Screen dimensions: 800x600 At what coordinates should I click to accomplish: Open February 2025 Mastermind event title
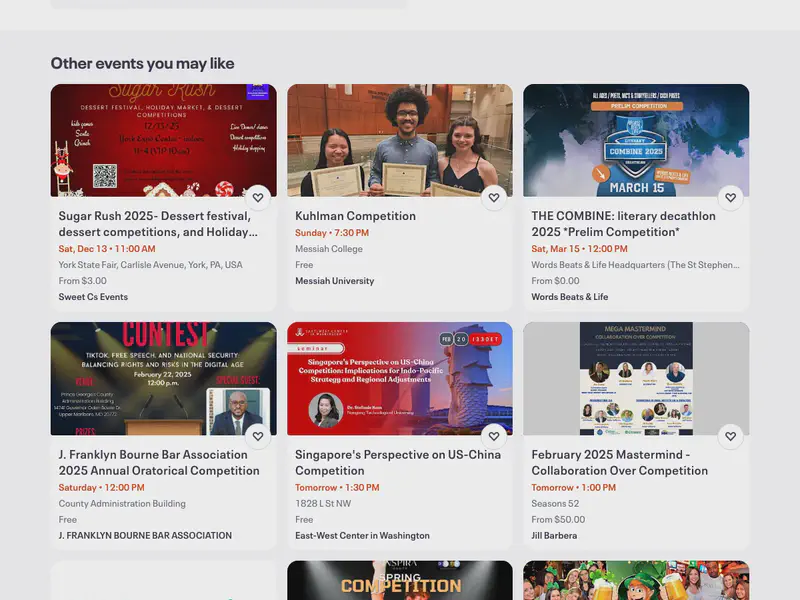click(620, 462)
